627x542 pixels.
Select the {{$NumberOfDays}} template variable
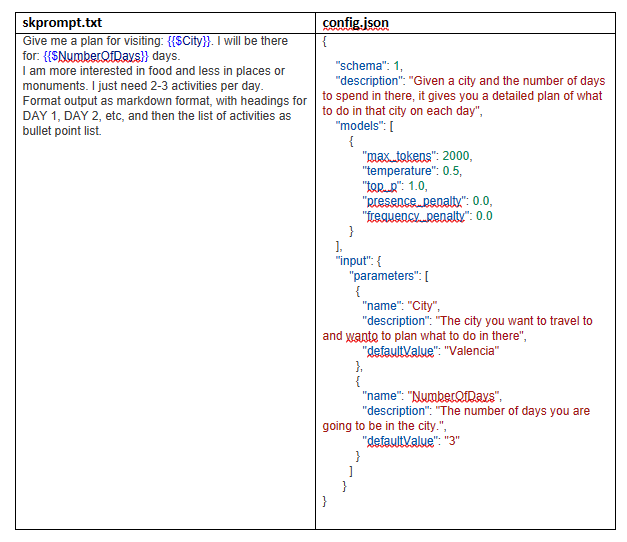pyautogui.click(x=96, y=56)
